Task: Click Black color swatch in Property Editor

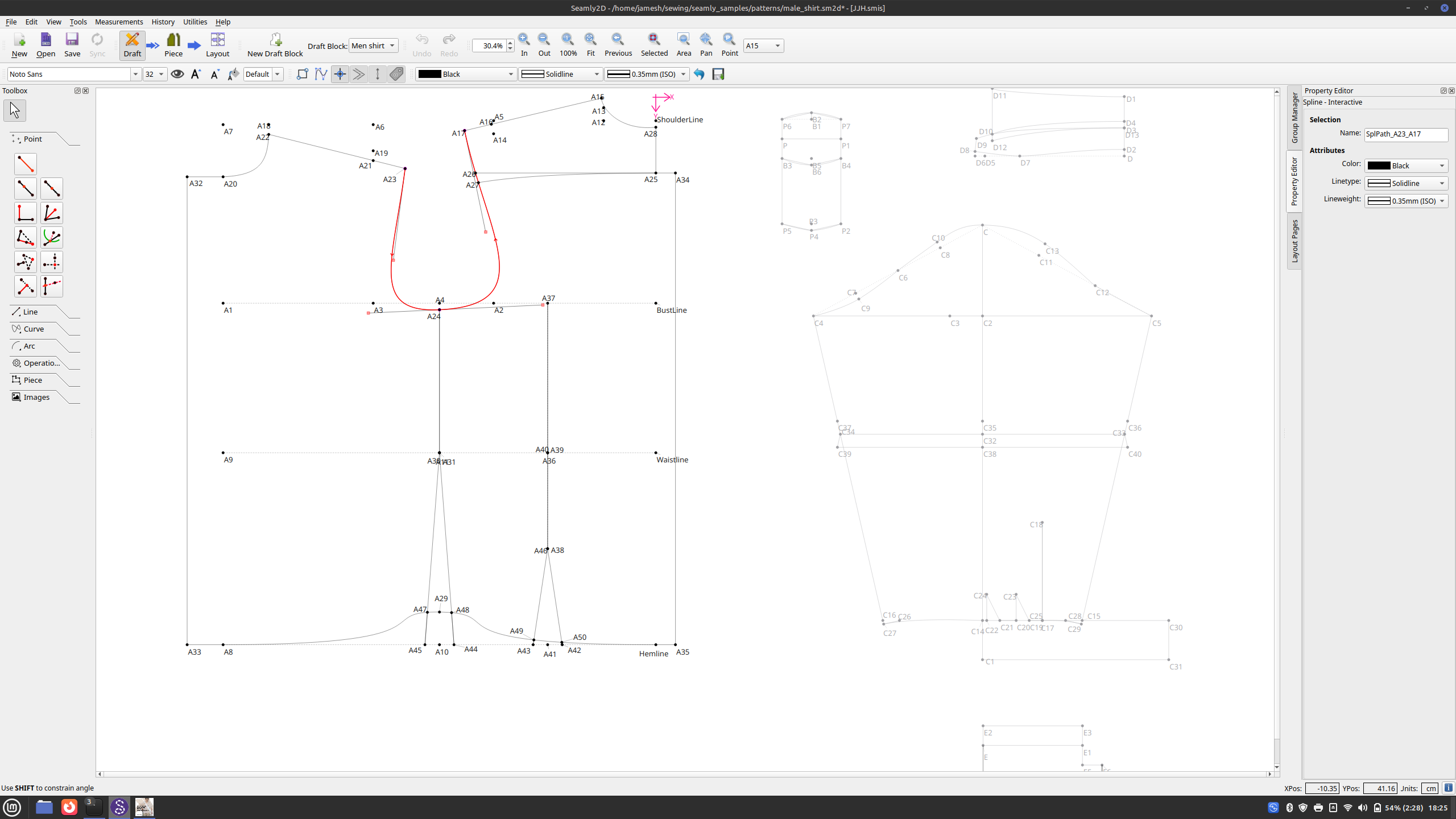Action: click(1379, 166)
